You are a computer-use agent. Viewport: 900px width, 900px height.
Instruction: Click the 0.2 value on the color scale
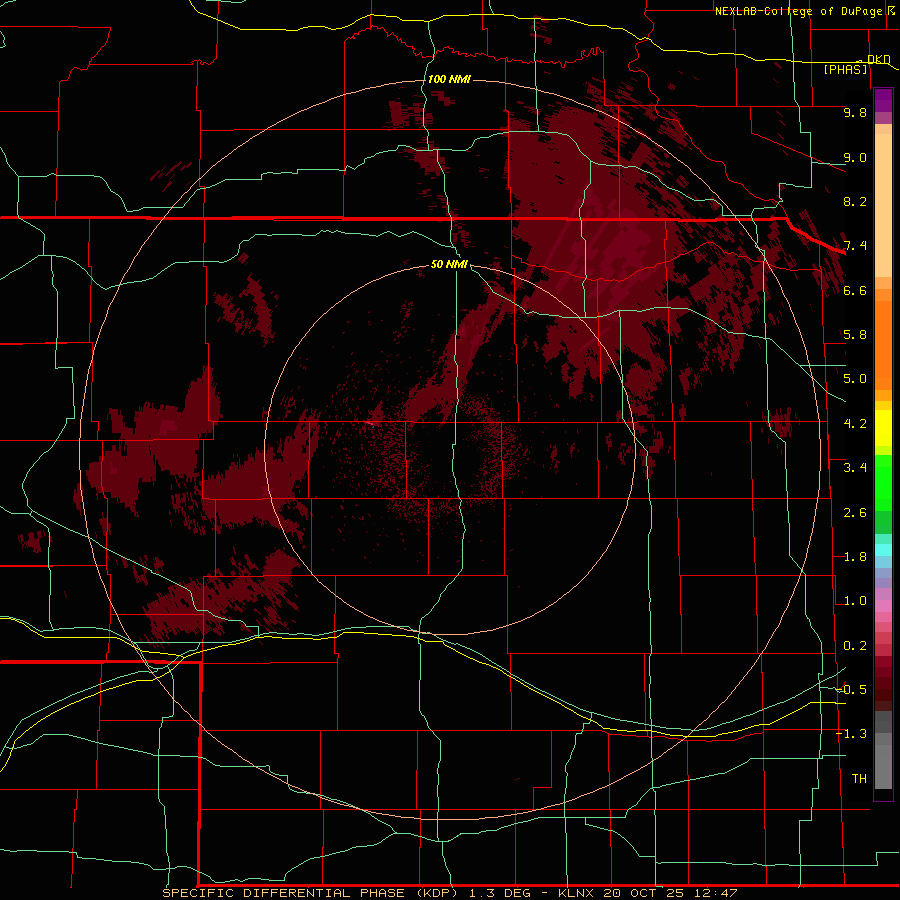855,646
